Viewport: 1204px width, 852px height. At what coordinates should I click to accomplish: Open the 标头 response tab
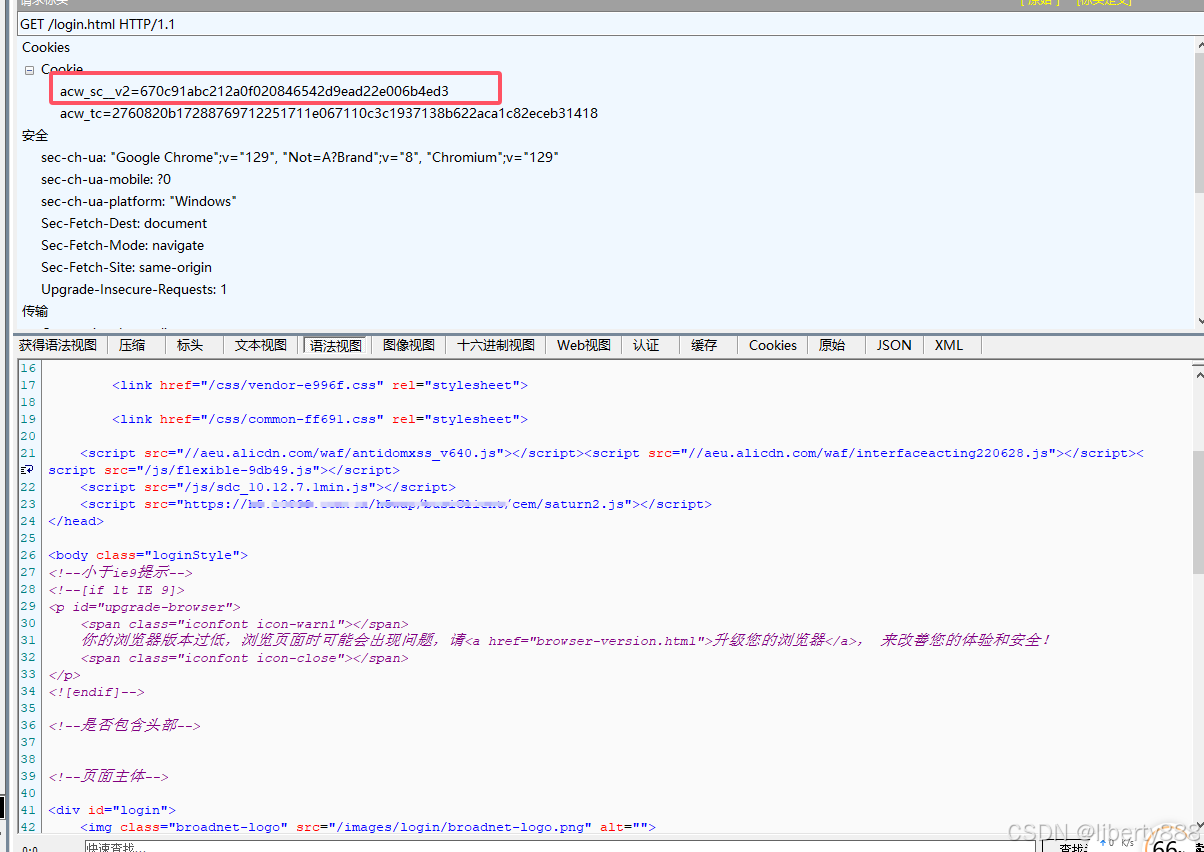coord(190,345)
